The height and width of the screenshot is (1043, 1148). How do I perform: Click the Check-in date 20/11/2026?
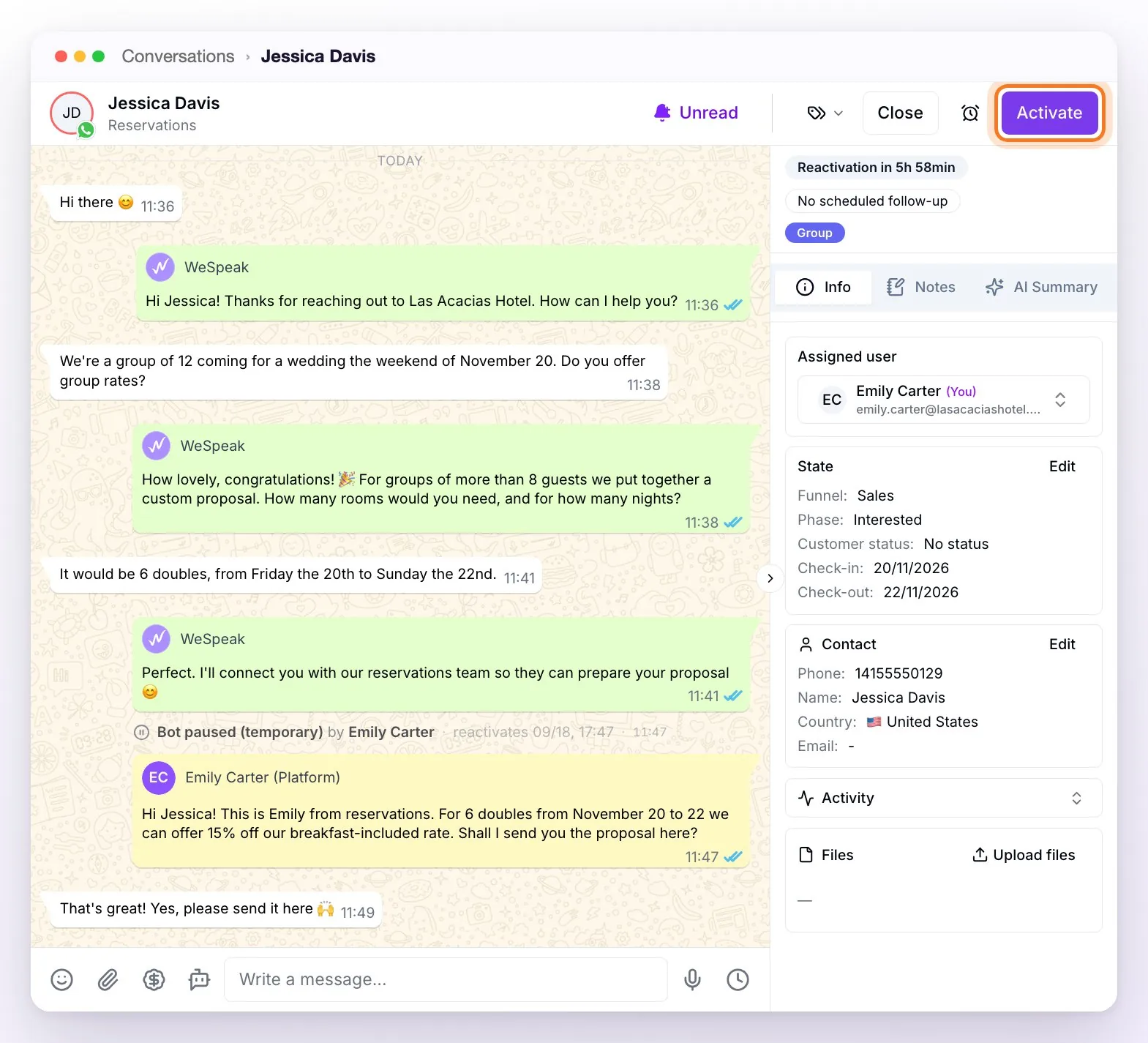click(911, 568)
